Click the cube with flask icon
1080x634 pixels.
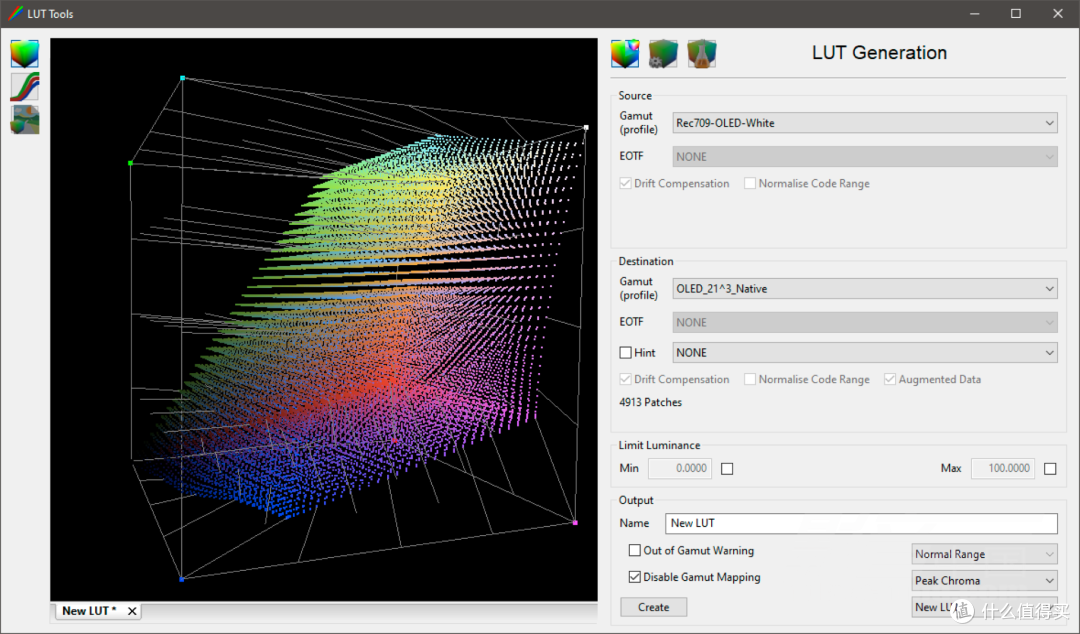[x=702, y=54]
